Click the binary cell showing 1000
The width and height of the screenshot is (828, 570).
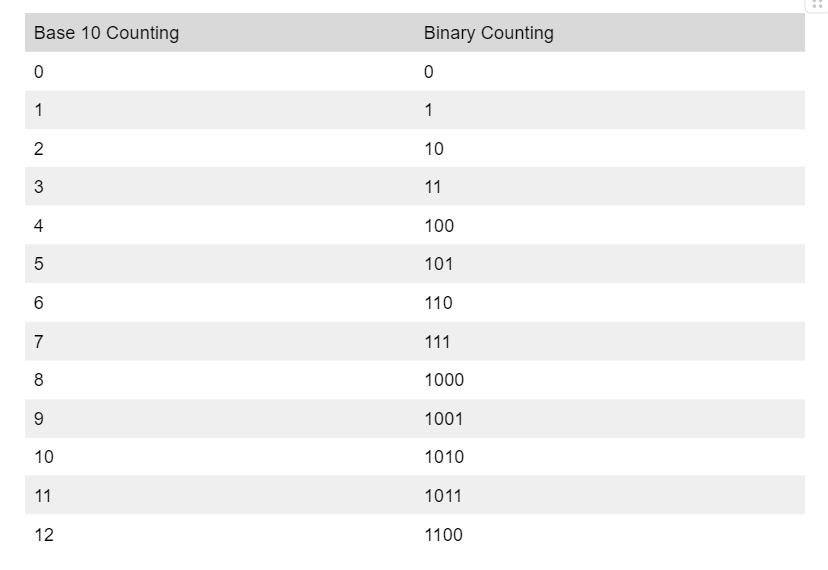coord(444,380)
